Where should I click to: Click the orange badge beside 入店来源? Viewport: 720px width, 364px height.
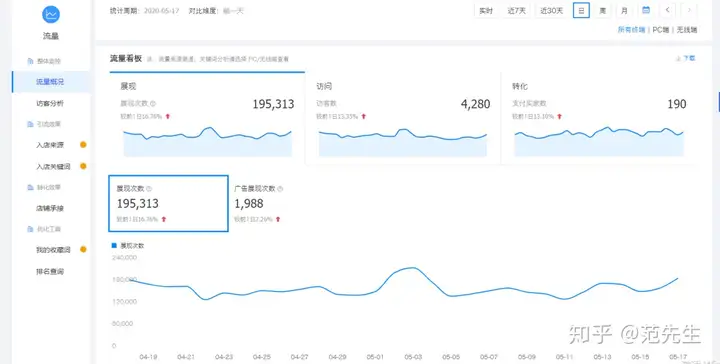coord(83,145)
